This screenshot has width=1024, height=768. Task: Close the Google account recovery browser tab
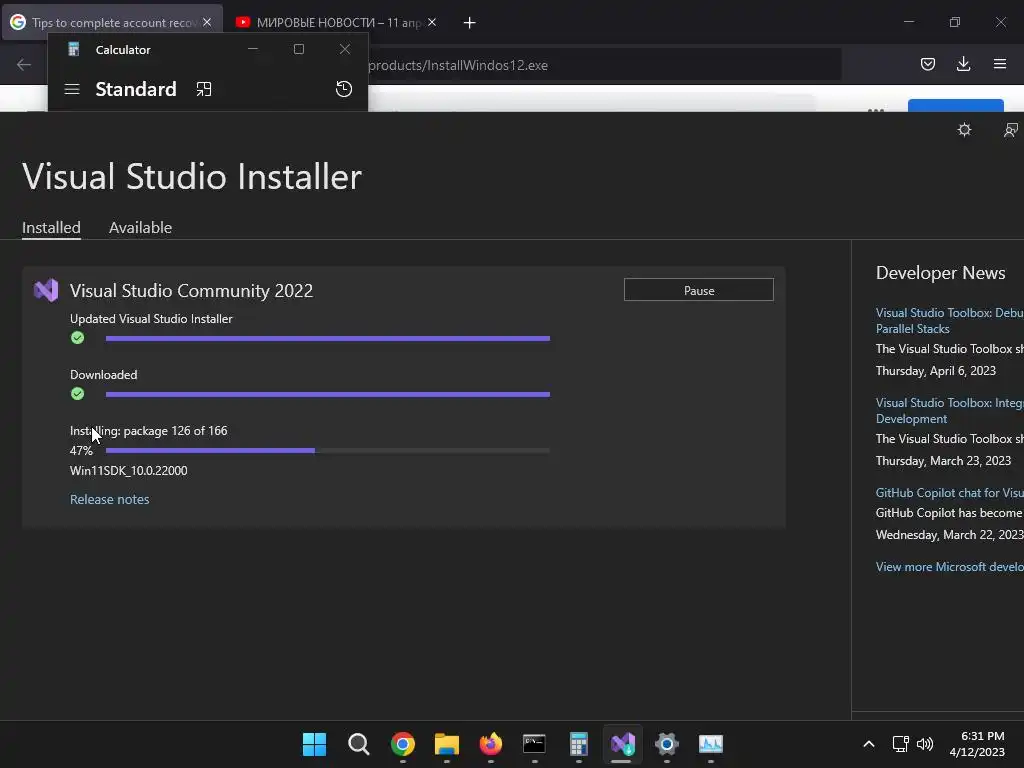pyautogui.click(x=207, y=22)
